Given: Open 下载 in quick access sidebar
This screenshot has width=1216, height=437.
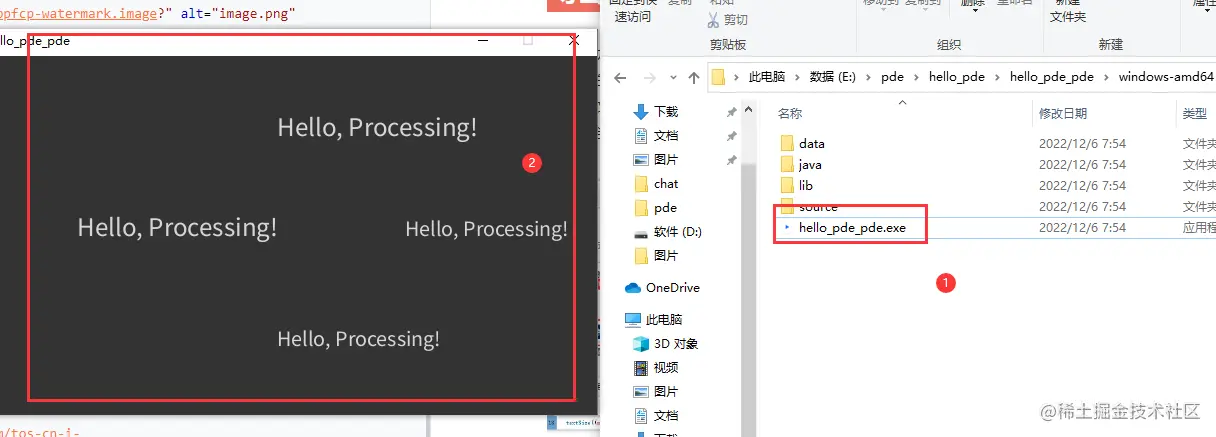Looking at the screenshot, I should coord(666,111).
